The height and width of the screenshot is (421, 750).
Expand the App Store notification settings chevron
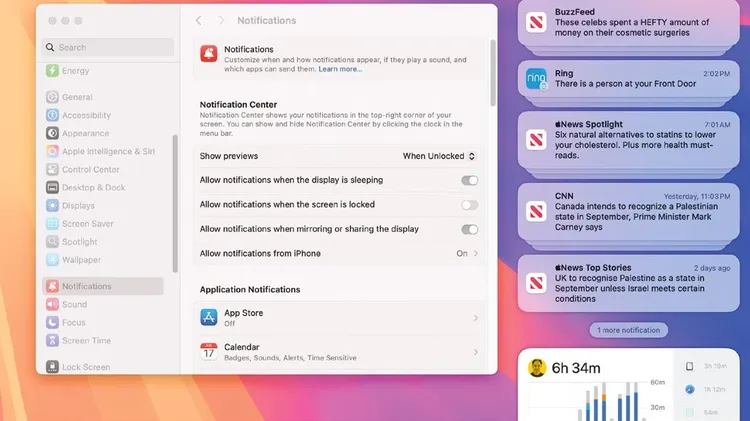tap(475, 318)
